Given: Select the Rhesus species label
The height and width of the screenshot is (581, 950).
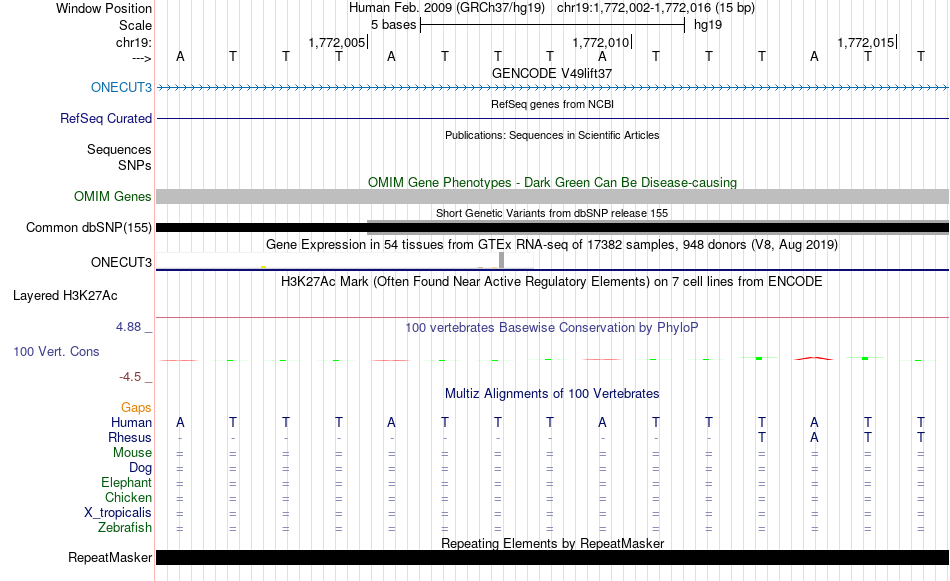Looking at the screenshot, I should [x=130, y=437].
